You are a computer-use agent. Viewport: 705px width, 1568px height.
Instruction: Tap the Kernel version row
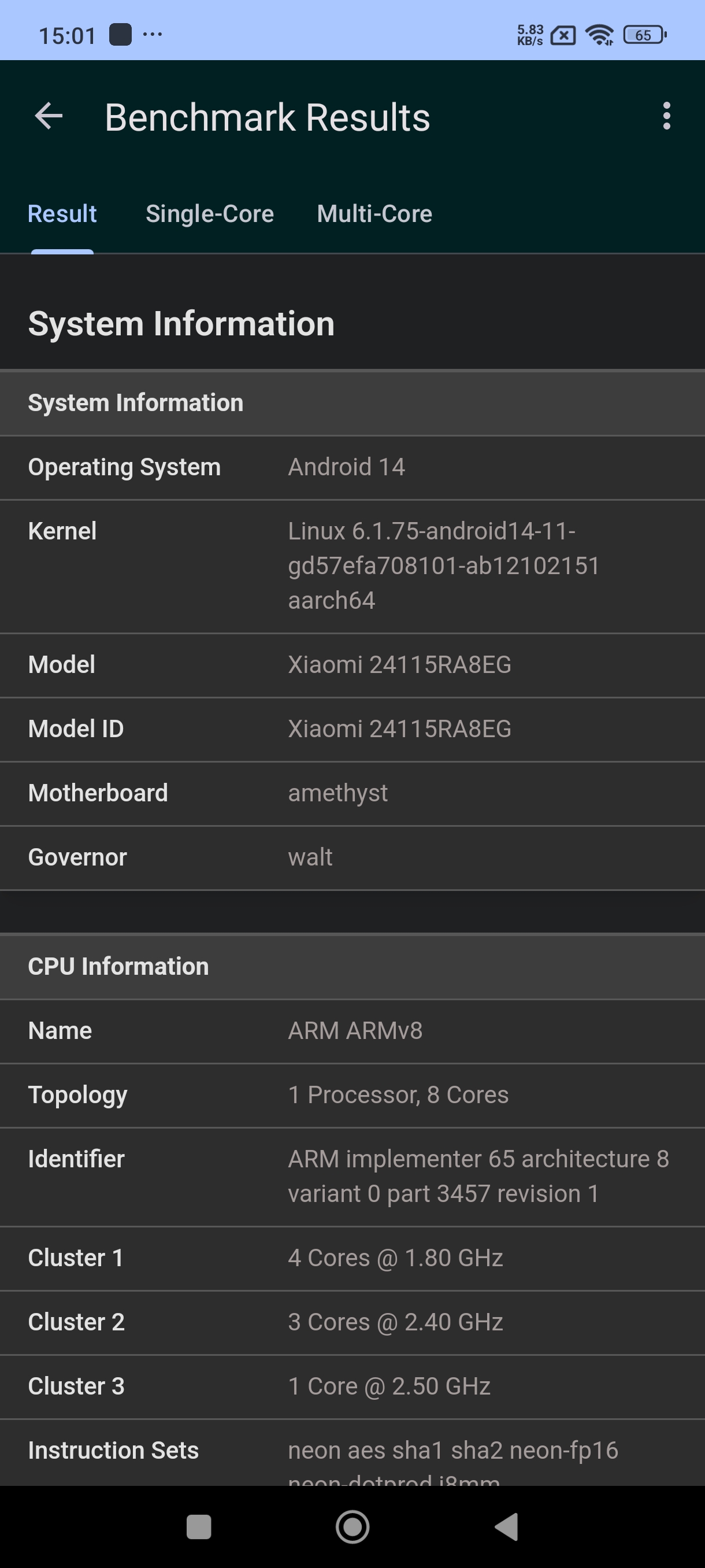[352, 566]
